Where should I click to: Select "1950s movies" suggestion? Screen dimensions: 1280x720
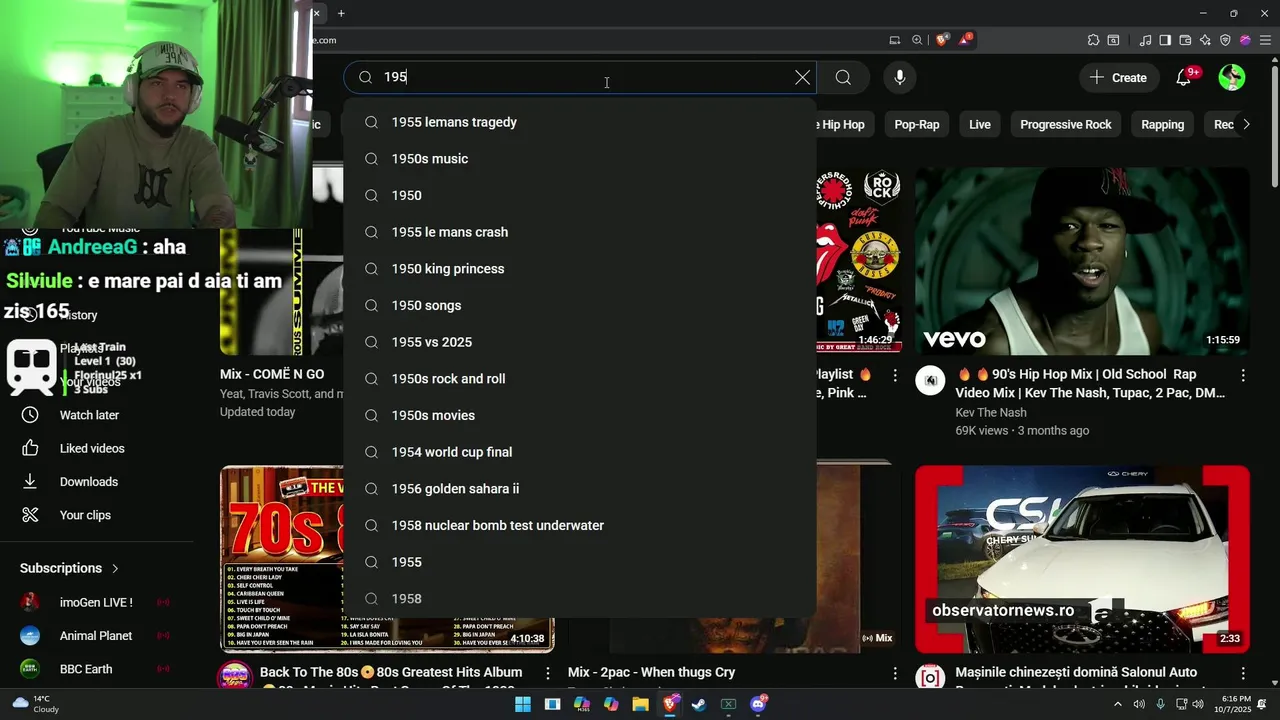click(x=580, y=416)
